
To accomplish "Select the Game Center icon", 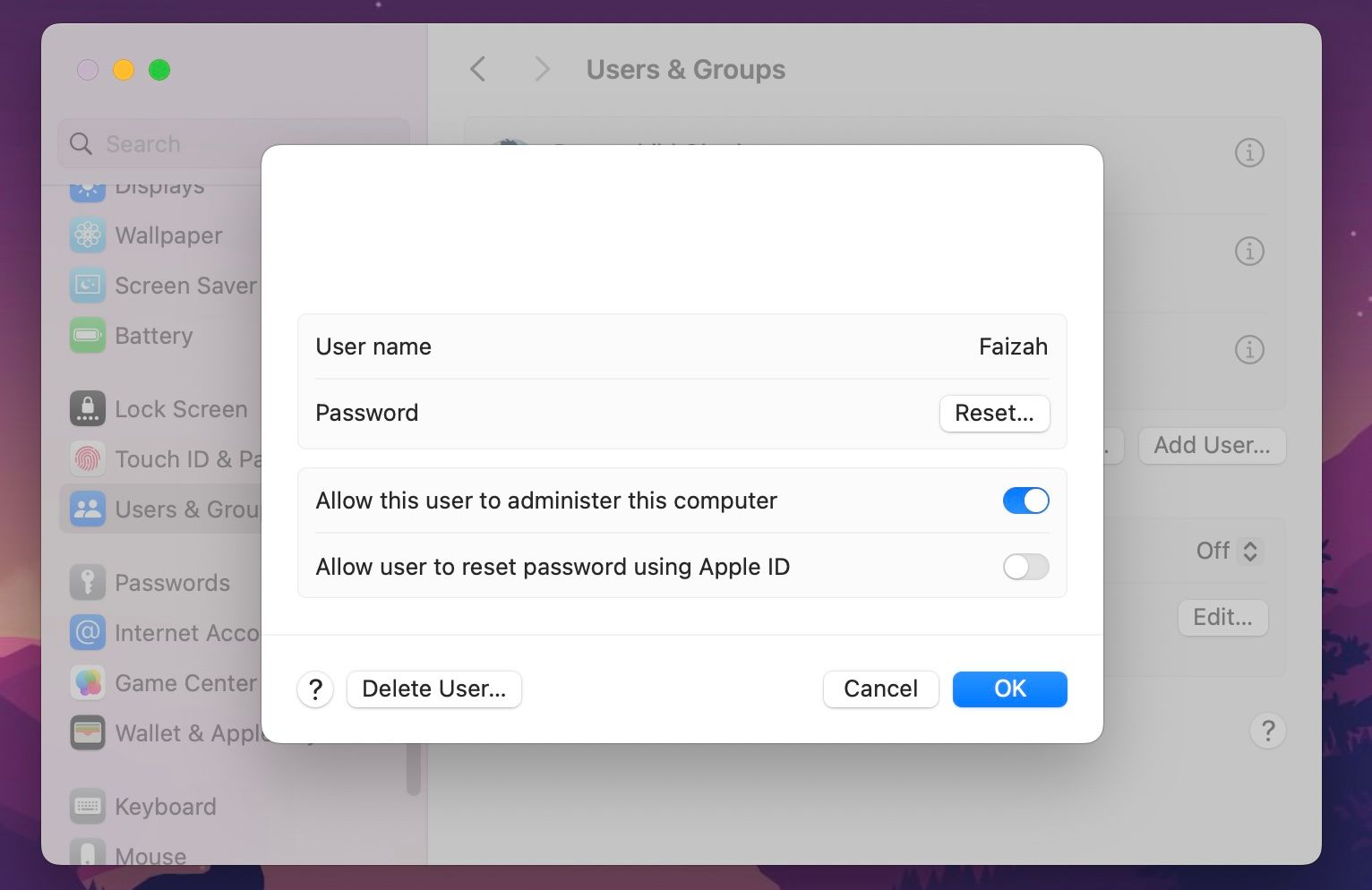I will pos(87,682).
